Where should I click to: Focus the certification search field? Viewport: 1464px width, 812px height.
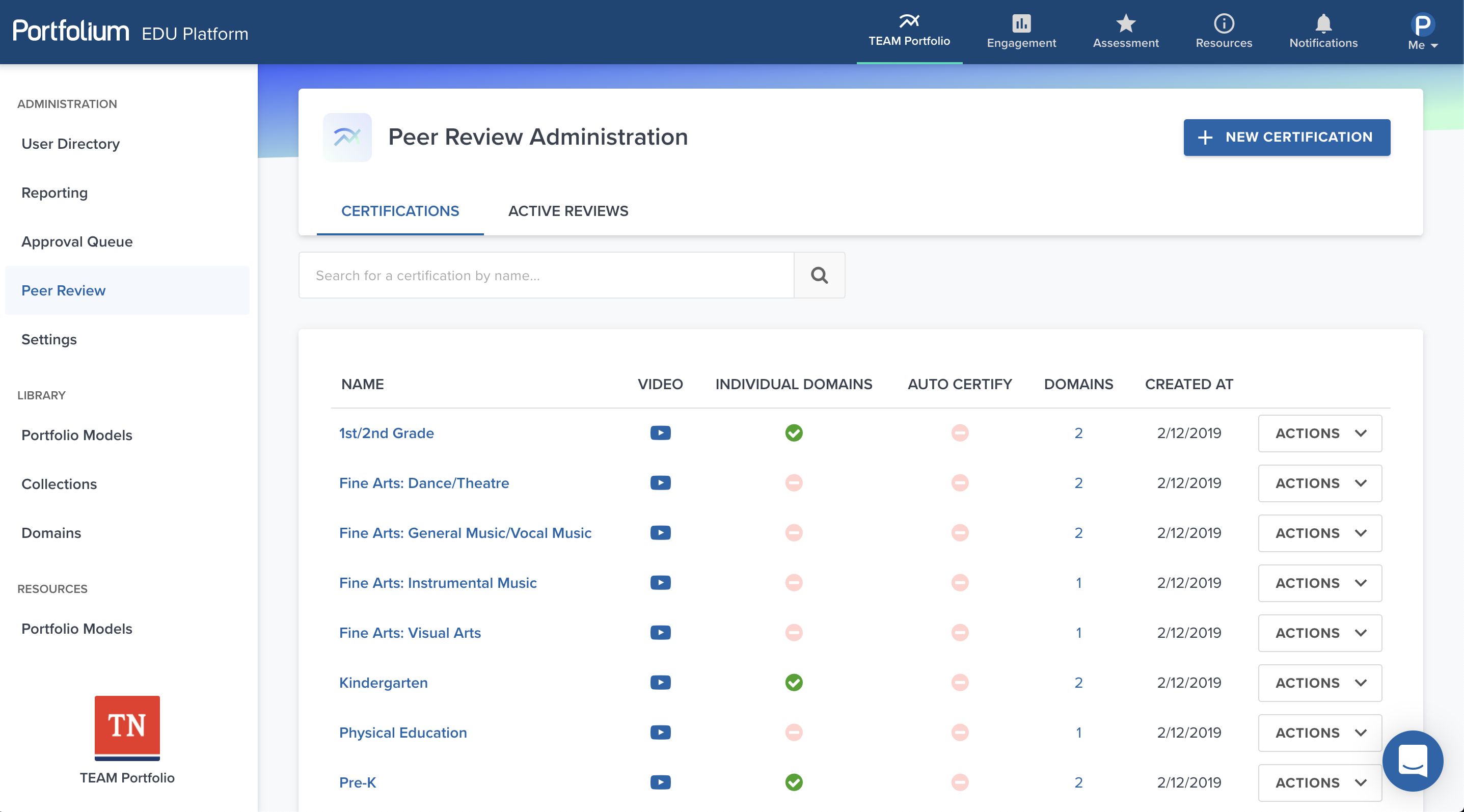click(546, 275)
